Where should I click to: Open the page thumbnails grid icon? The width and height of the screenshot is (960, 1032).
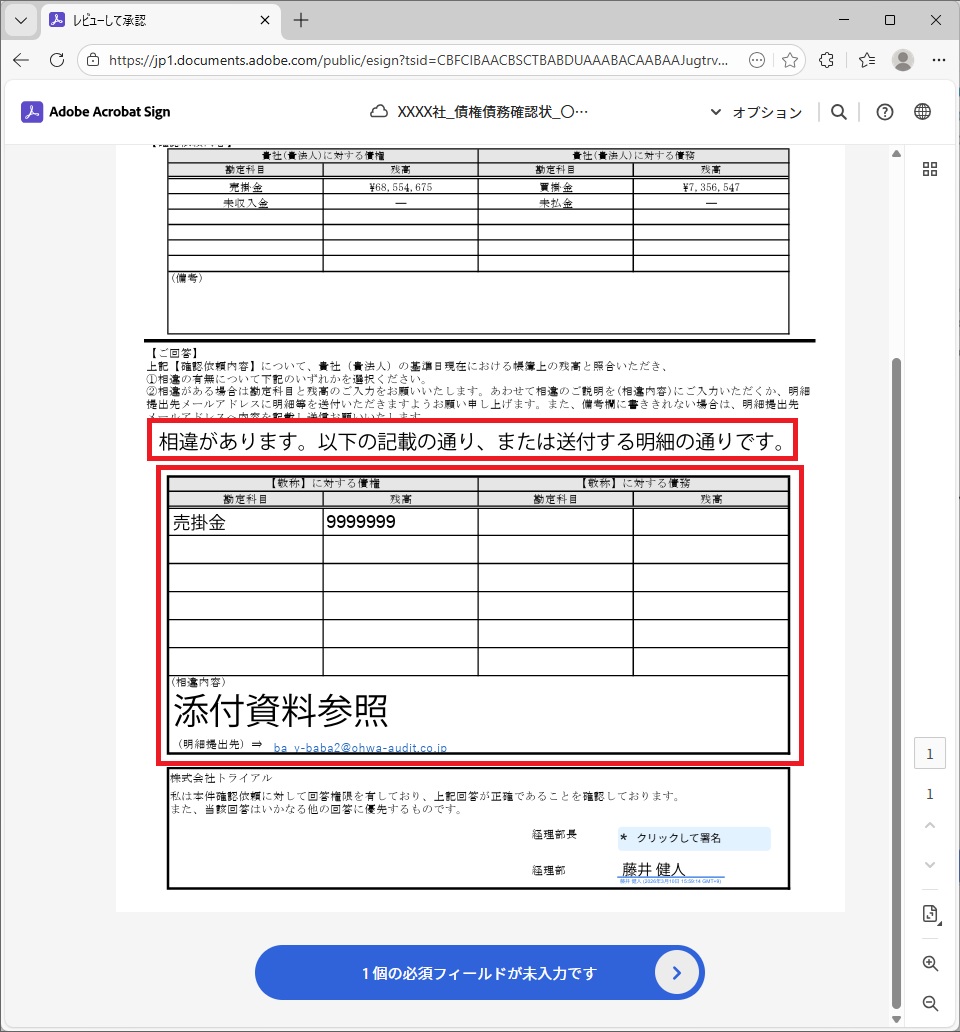(x=930, y=169)
